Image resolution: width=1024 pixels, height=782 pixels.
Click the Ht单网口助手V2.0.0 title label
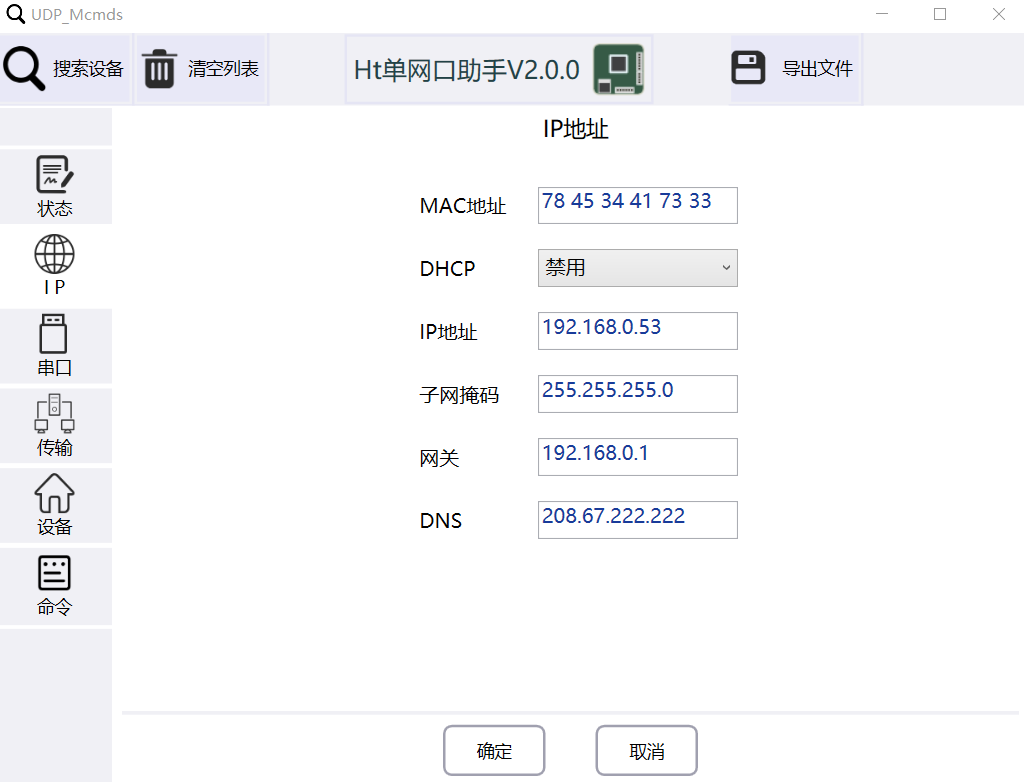click(x=467, y=70)
